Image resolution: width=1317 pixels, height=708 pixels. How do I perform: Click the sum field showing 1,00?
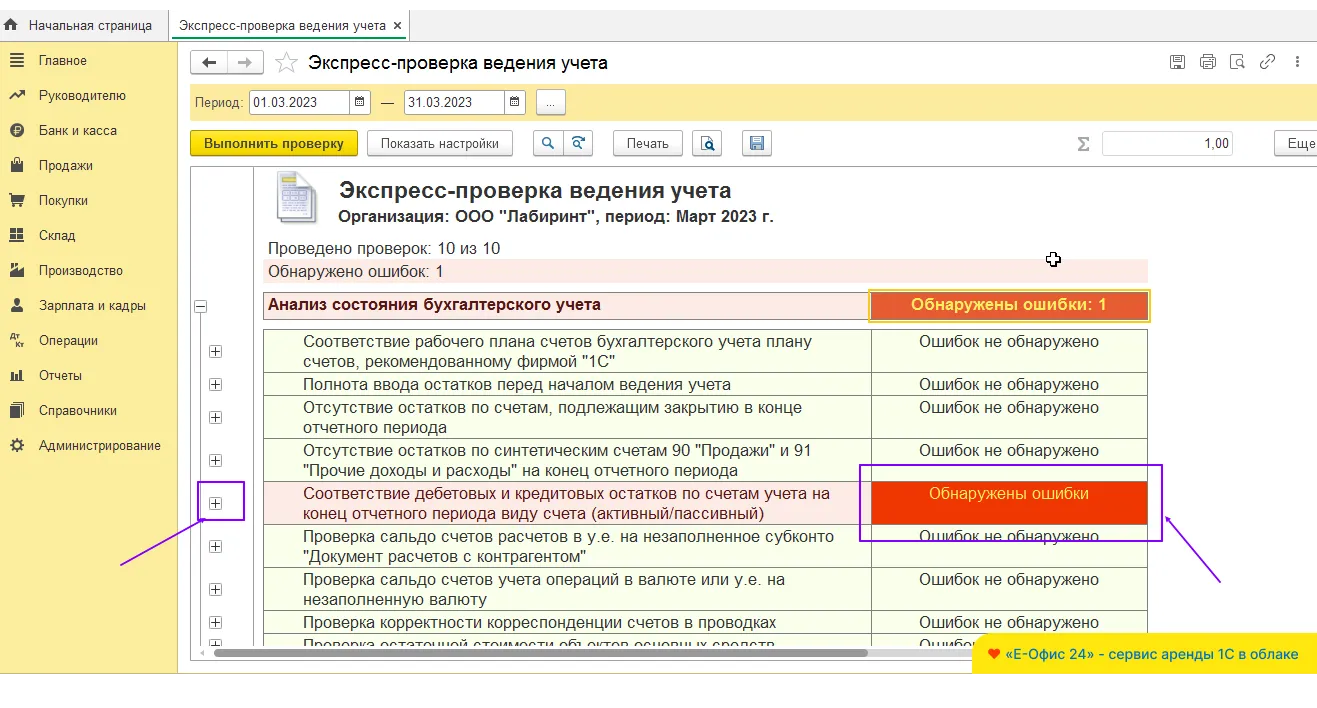[x=1166, y=143]
